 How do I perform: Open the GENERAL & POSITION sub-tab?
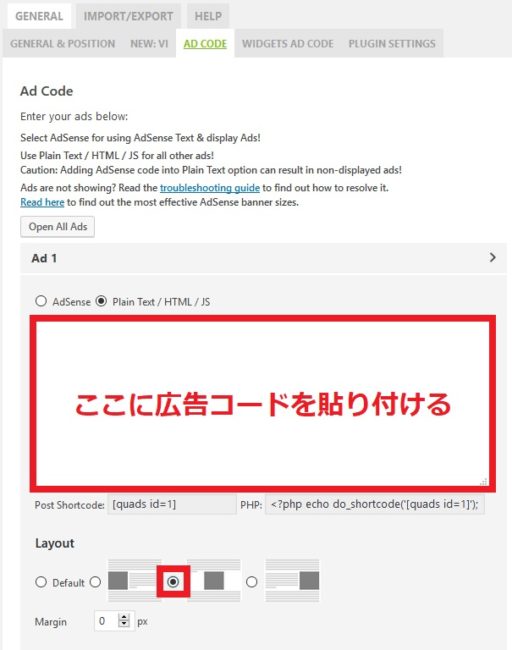[63, 44]
